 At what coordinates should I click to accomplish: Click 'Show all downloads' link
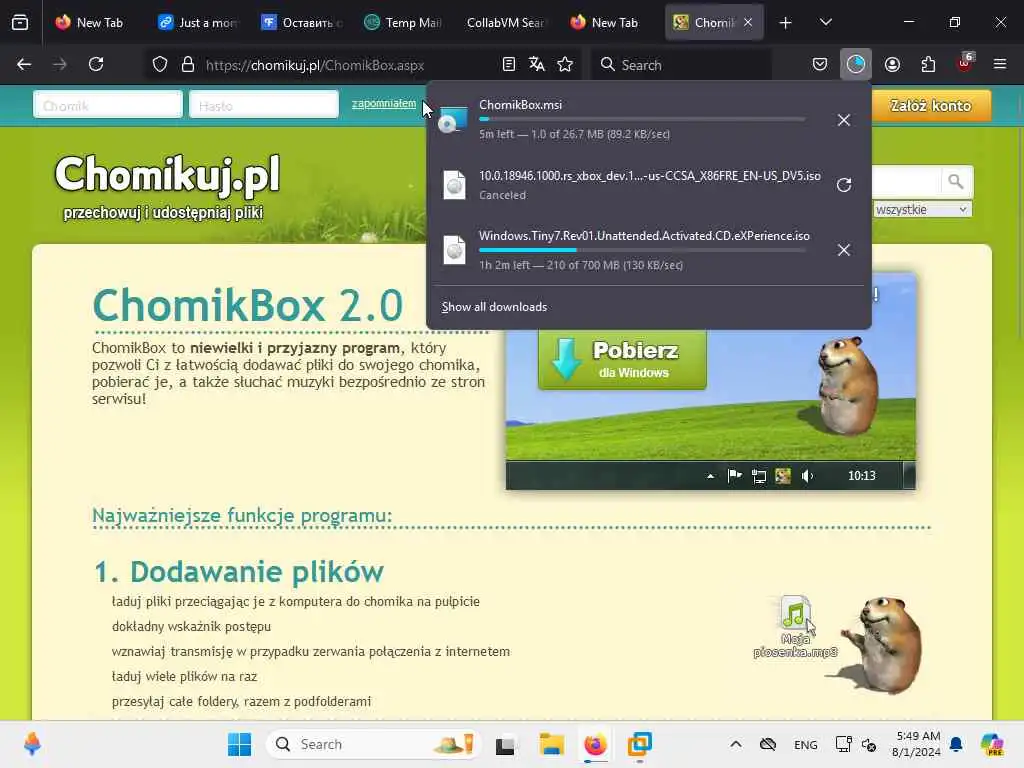494,307
